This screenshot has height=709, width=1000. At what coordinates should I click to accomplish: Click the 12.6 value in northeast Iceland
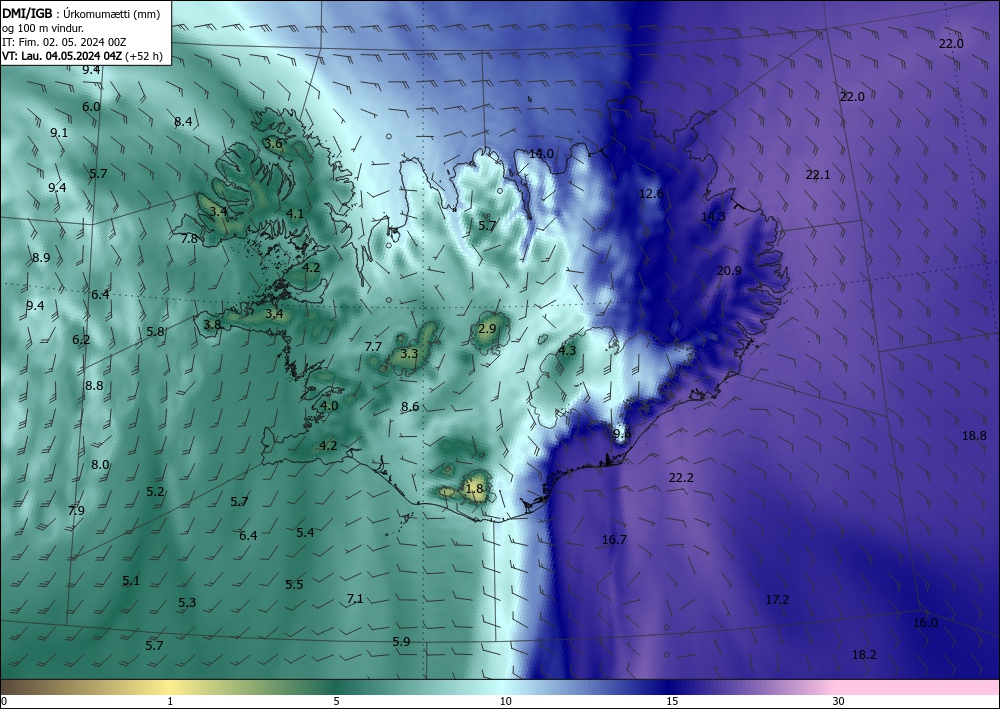pos(651,193)
